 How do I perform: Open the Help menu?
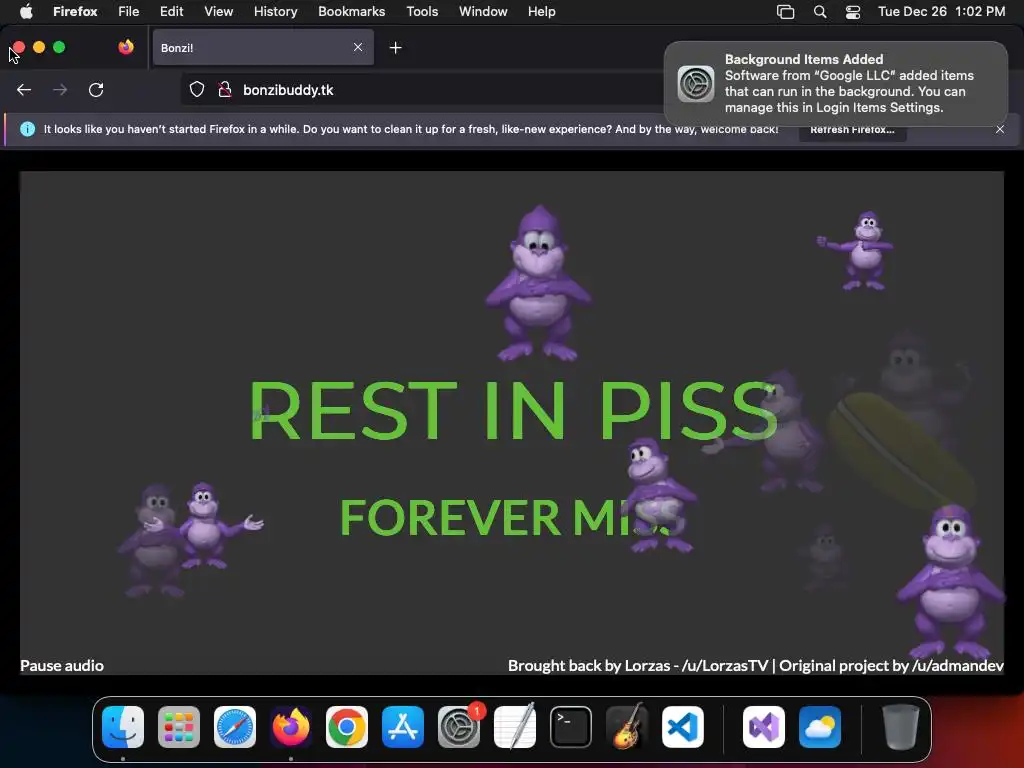click(541, 11)
